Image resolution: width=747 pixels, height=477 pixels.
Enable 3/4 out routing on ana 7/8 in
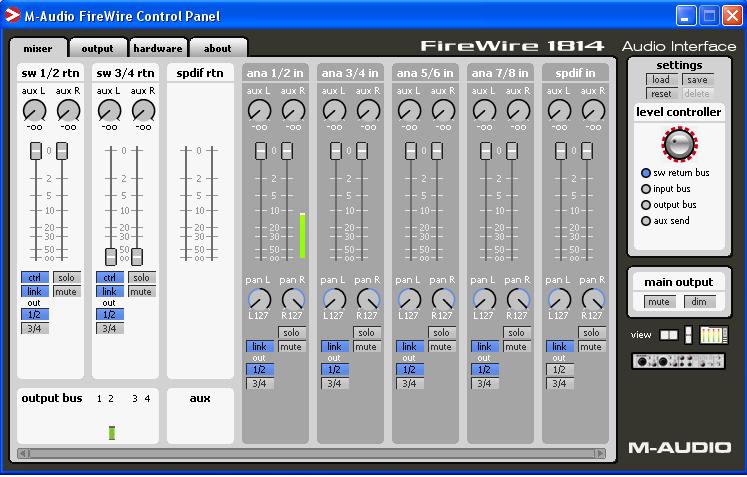(x=485, y=383)
